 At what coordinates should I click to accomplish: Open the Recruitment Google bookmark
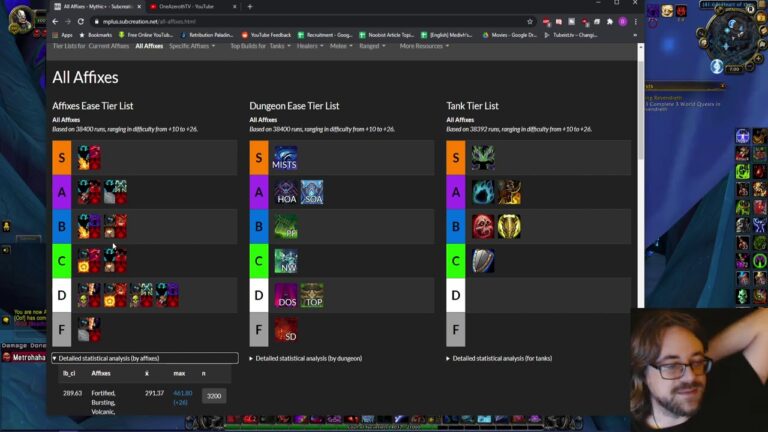(325, 35)
